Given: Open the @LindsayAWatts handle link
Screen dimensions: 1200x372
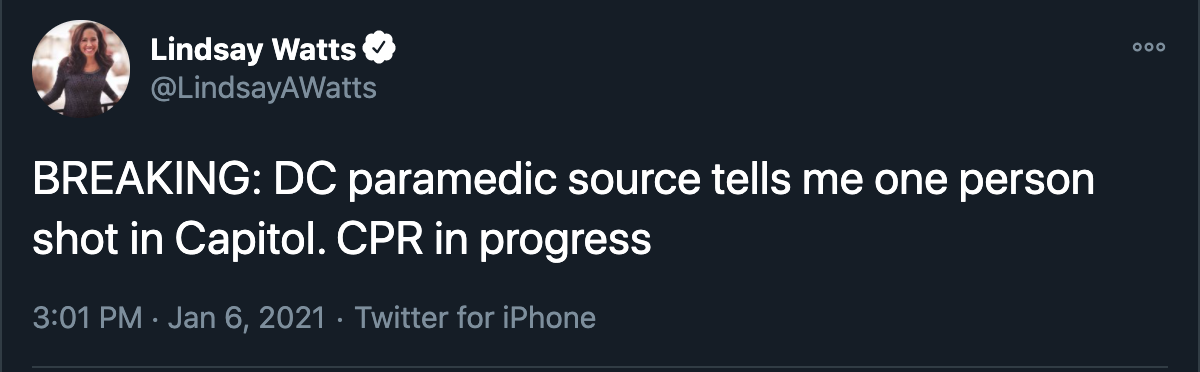Looking at the screenshot, I should (x=263, y=88).
